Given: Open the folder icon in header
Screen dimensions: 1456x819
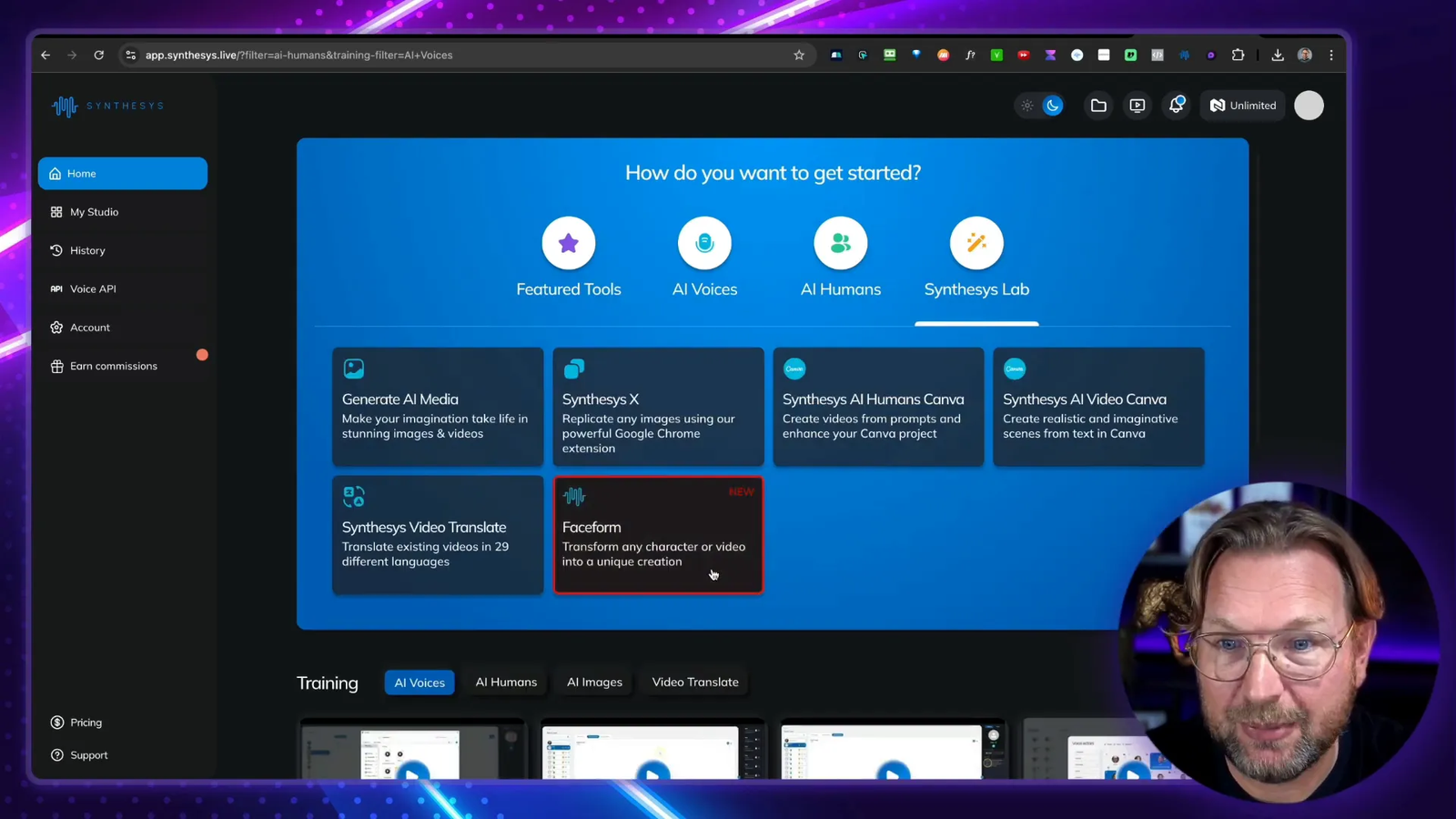Looking at the screenshot, I should click(x=1098, y=106).
